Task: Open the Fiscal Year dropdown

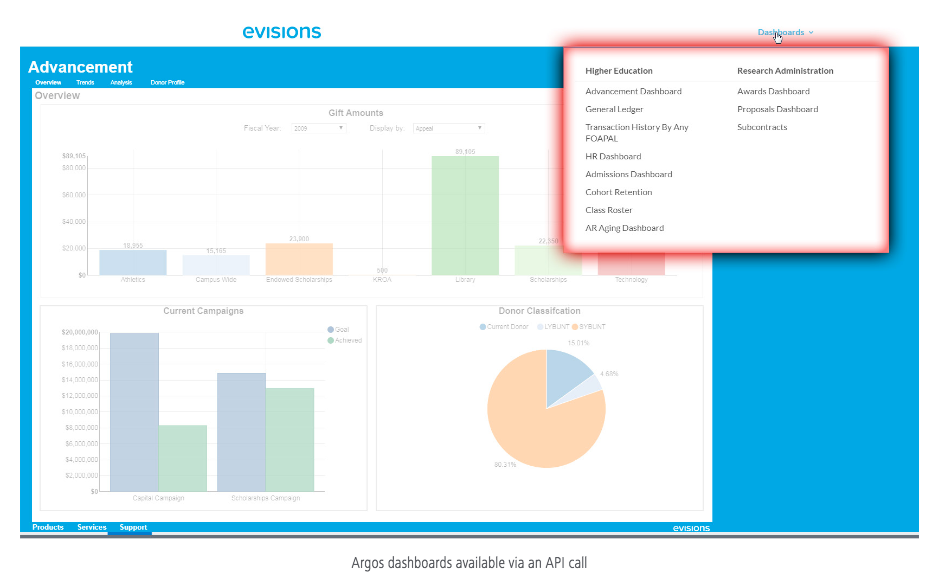Action: pos(318,128)
